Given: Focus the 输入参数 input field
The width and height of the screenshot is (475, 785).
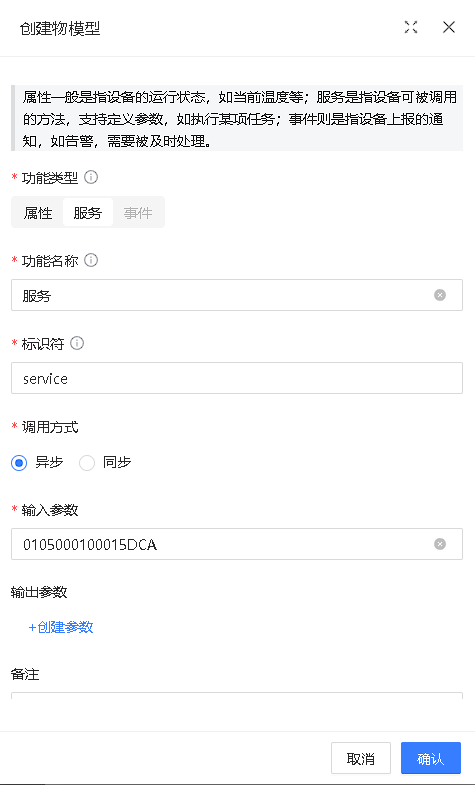Looking at the screenshot, I should click(237, 544).
